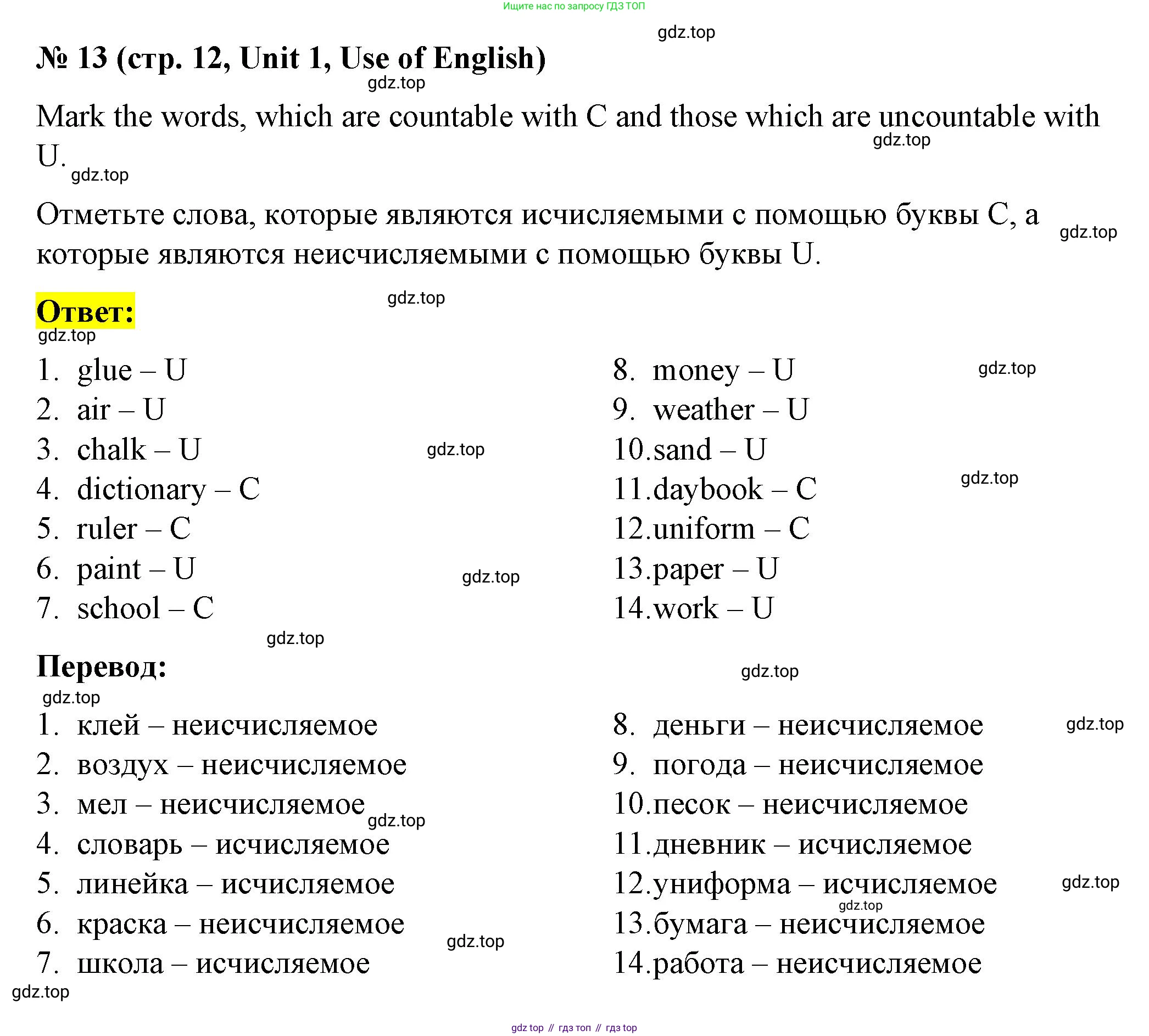
Task: Click answer item 'work – U'
Action: tap(713, 608)
